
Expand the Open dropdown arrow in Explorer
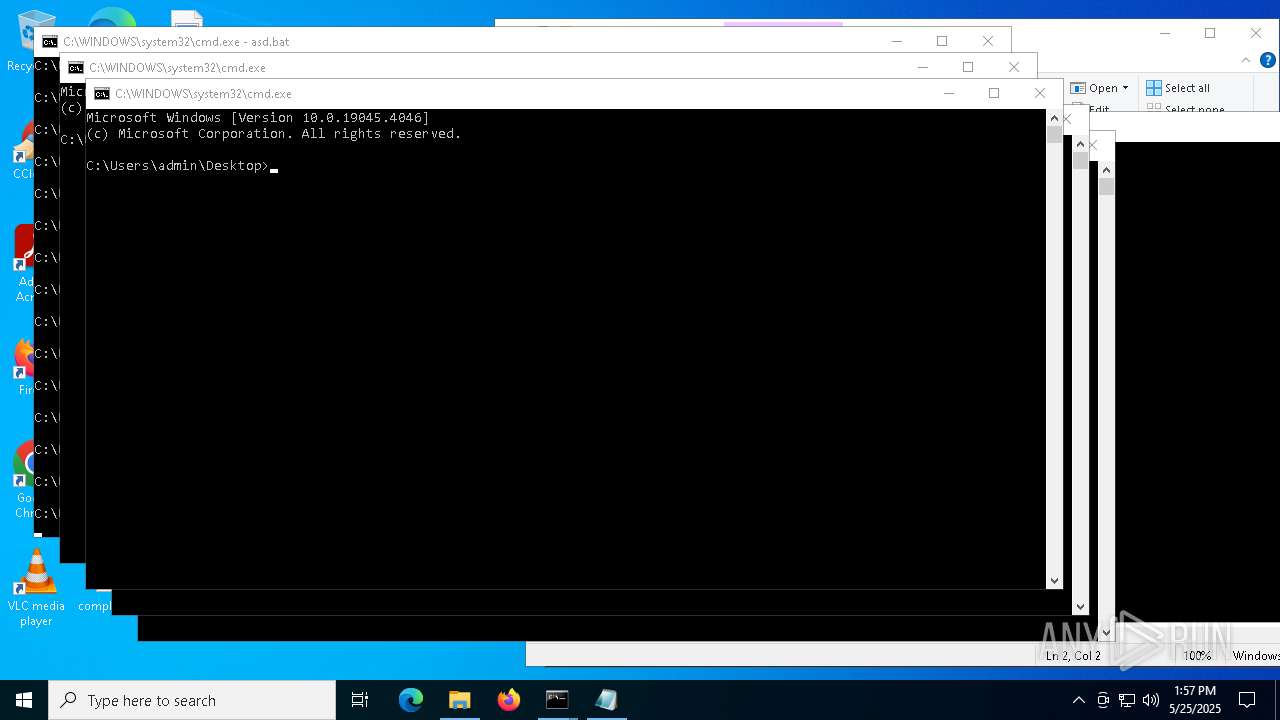click(1125, 88)
